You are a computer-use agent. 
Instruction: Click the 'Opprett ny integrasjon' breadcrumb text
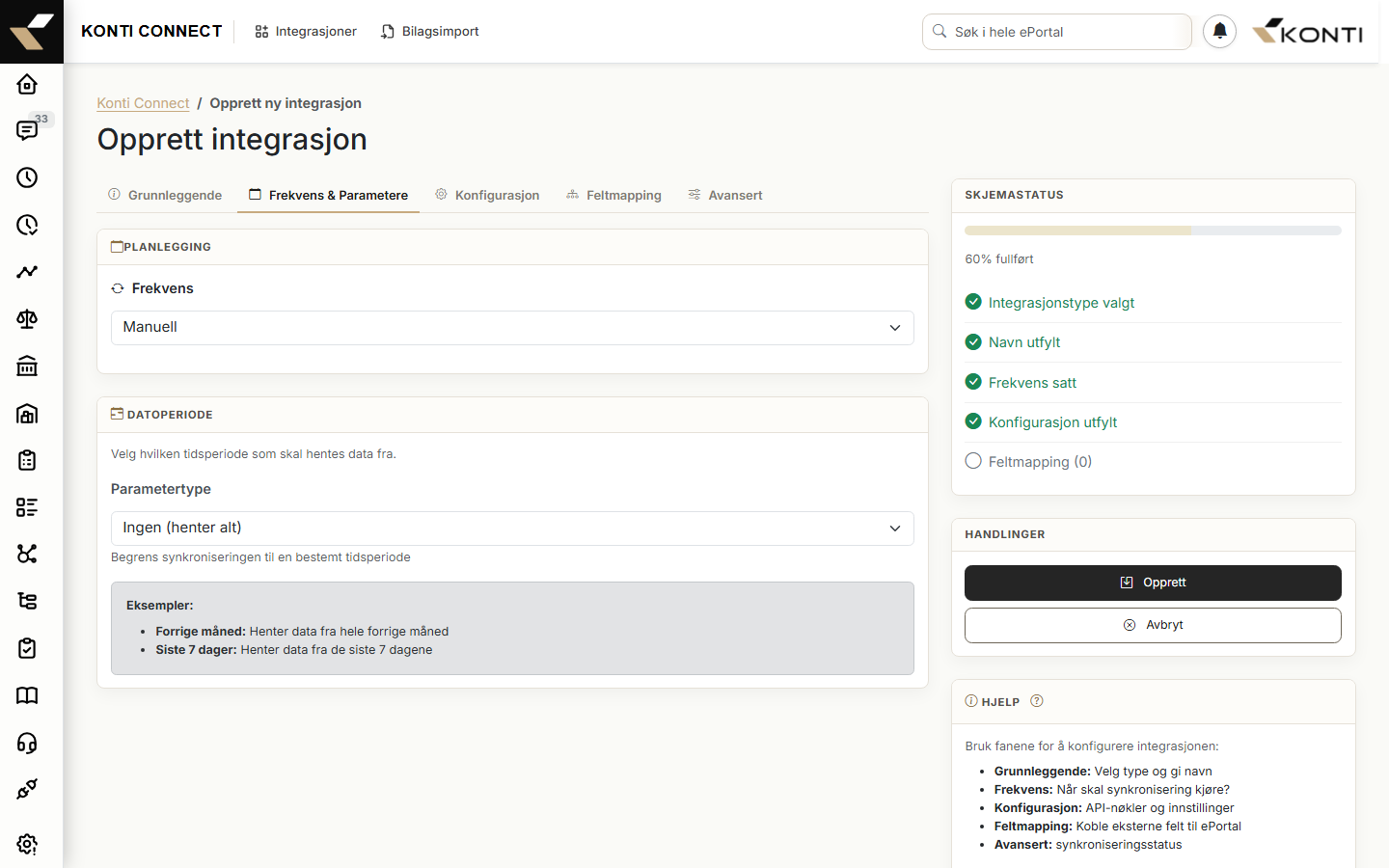coord(286,103)
